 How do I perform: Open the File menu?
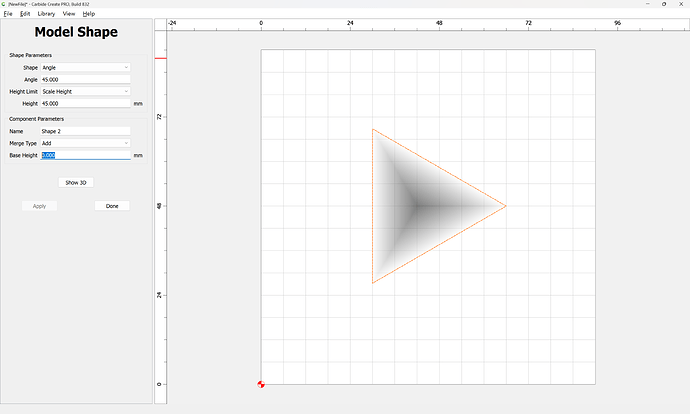(8, 14)
